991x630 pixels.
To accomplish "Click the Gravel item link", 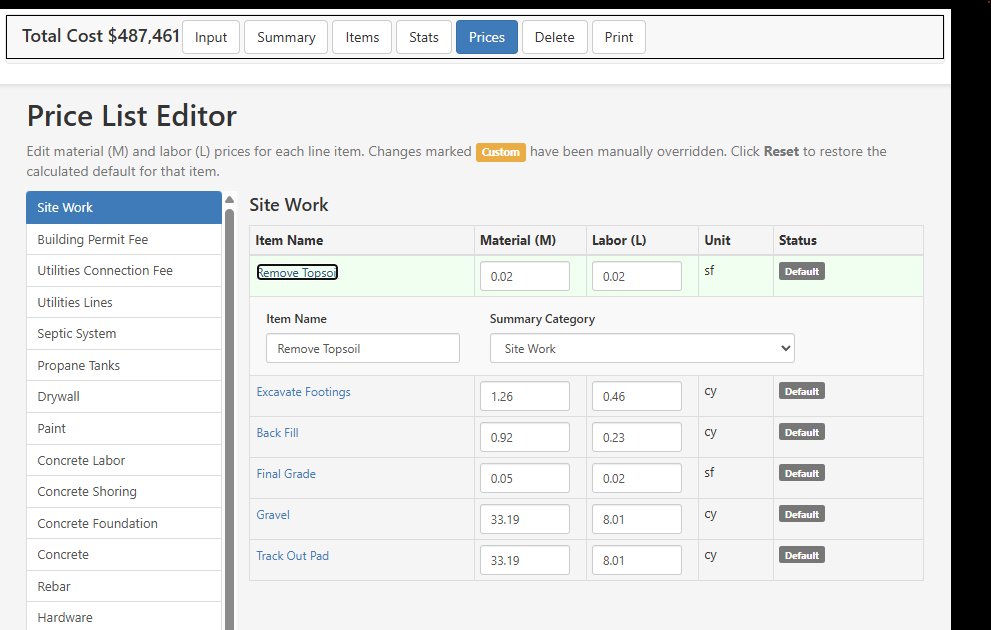I will click(x=272, y=514).
